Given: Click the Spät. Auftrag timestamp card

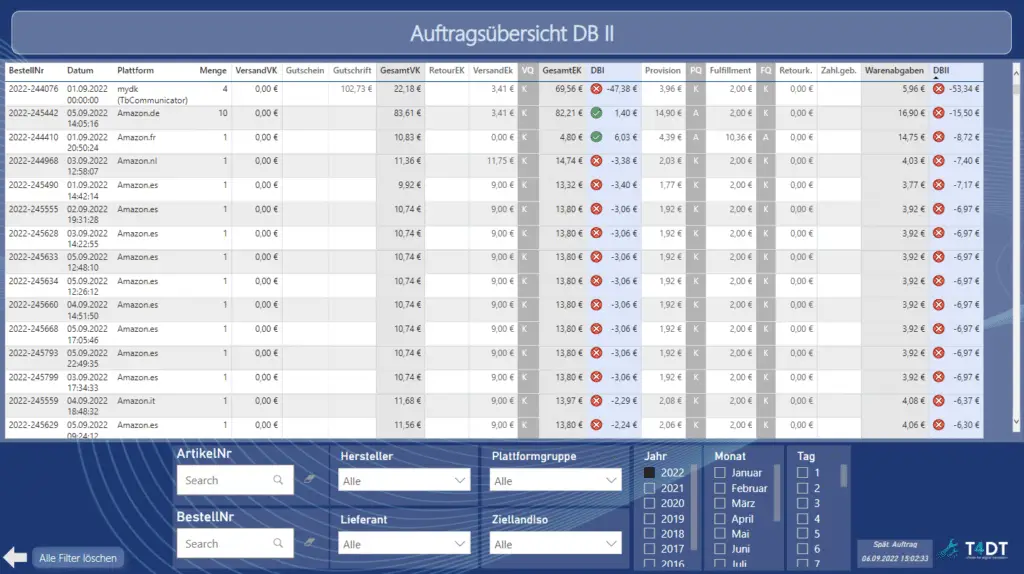Looking at the screenshot, I should pos(895,551).
